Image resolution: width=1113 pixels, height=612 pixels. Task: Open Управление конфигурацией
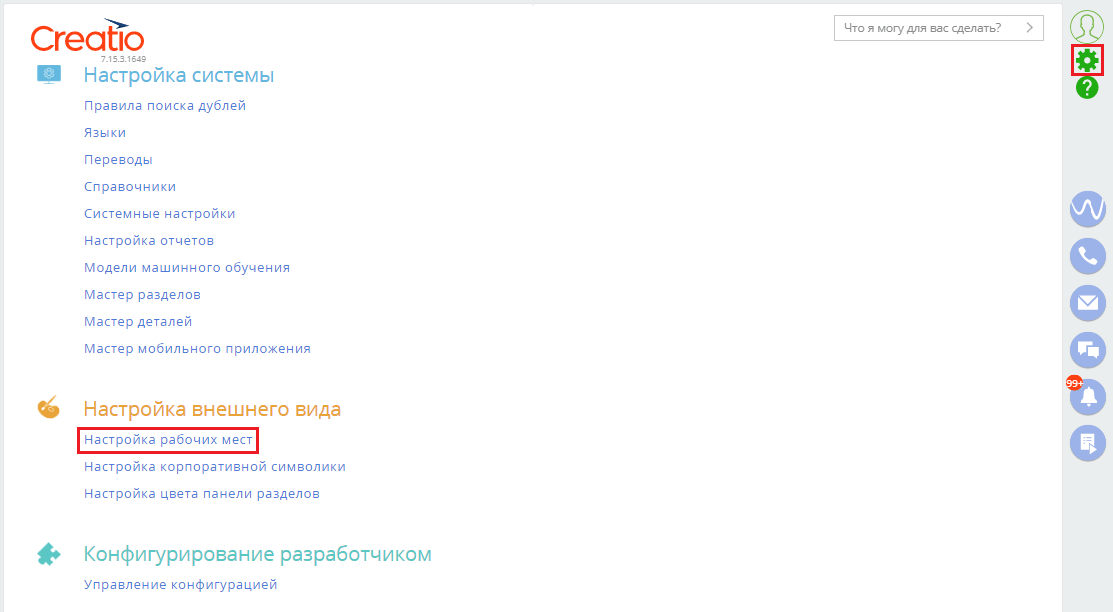point(180,584)
